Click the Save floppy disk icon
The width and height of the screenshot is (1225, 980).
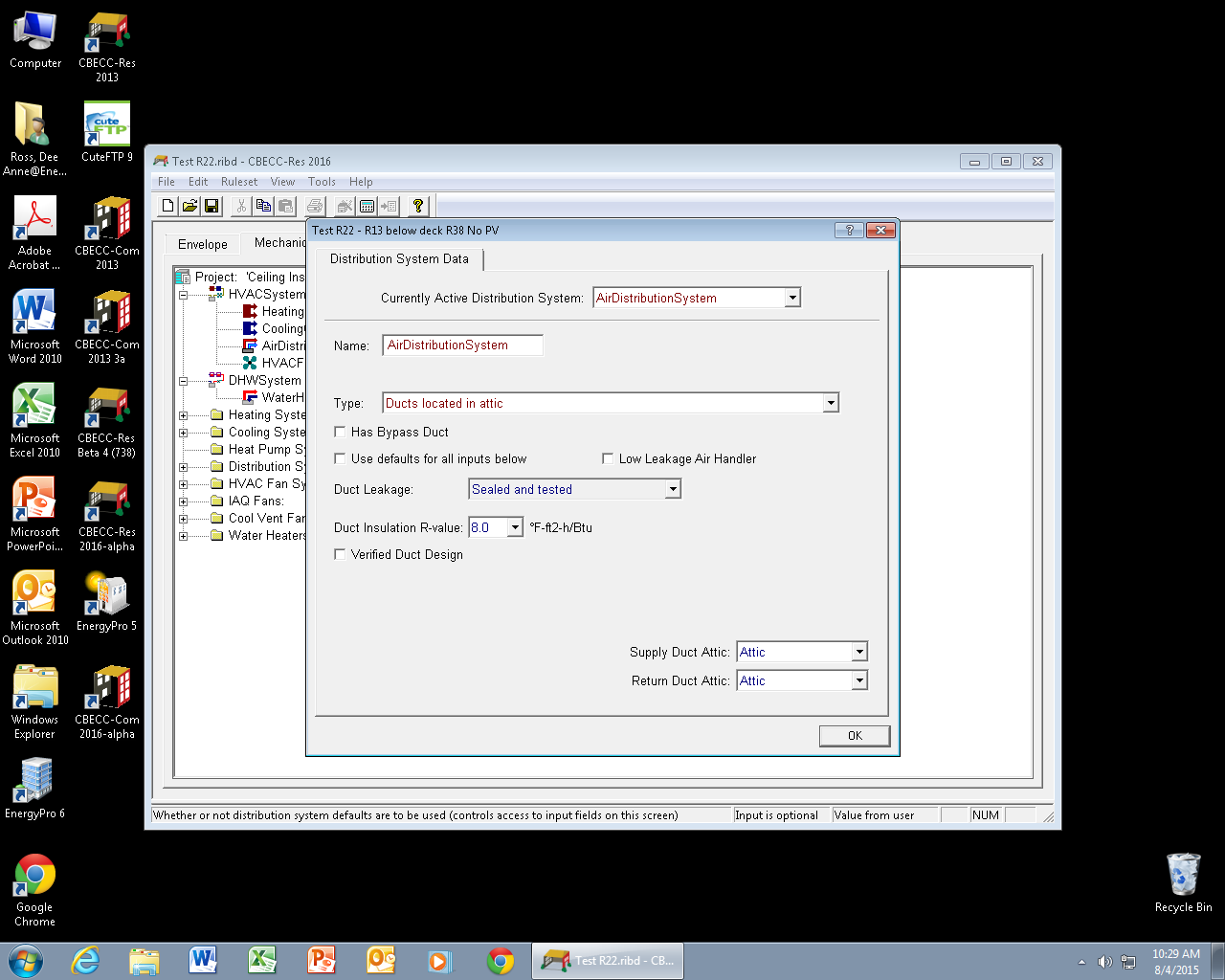[212, 206]
